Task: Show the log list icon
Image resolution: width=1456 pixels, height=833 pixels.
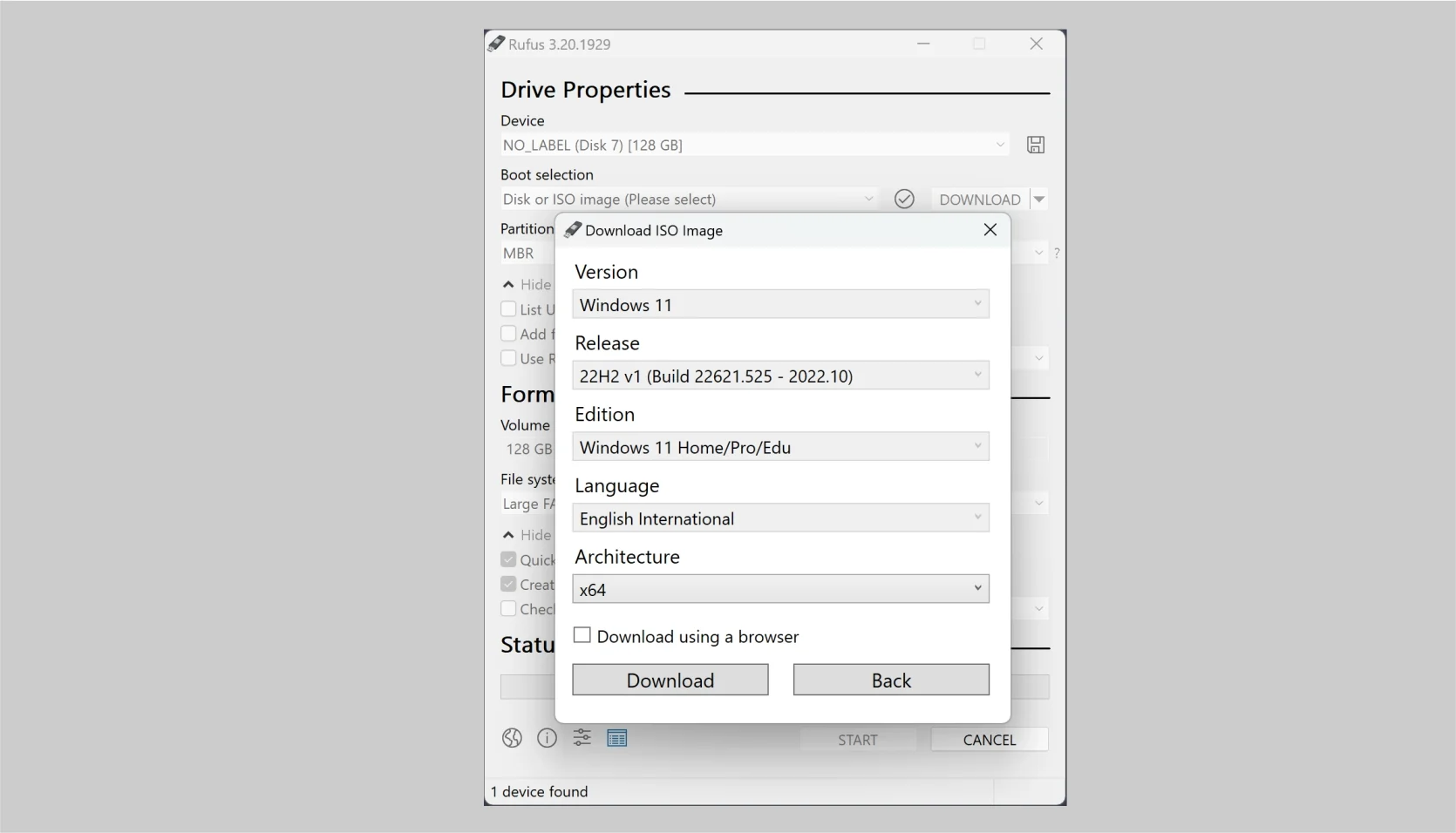Action: [617, 739]
